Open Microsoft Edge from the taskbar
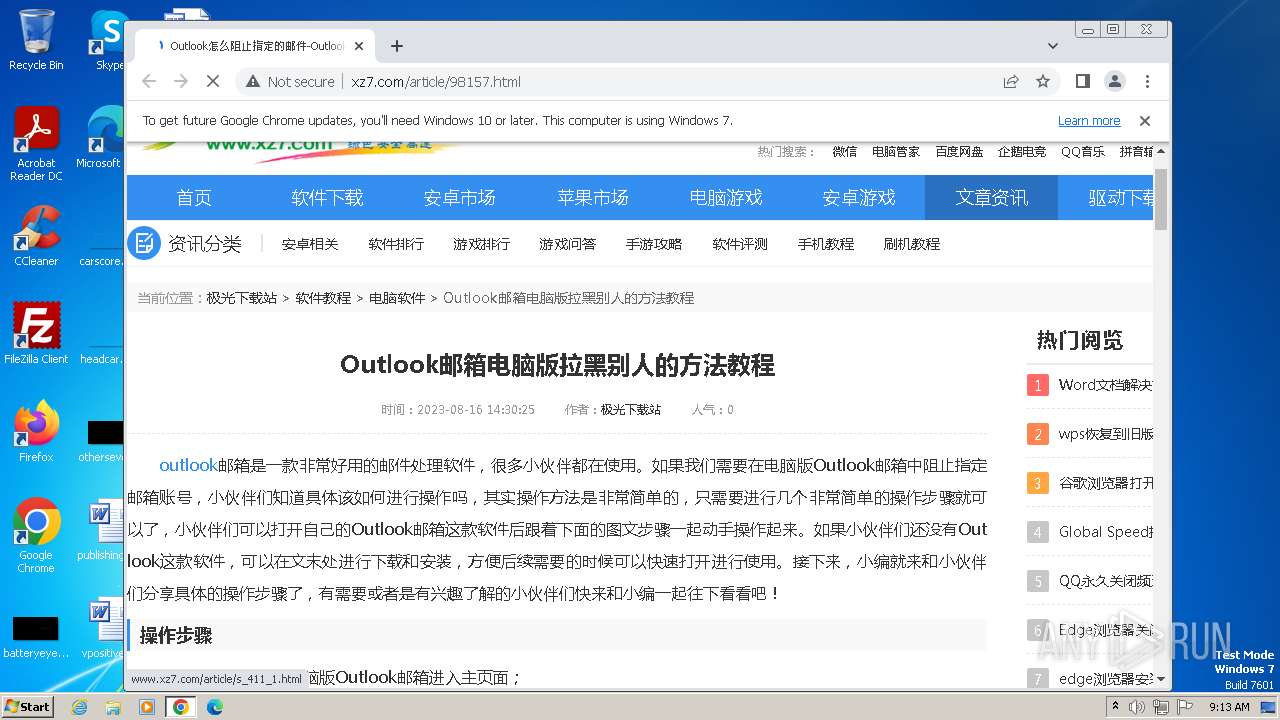Viewport: 1280px width, 720px height. [214, 707]
